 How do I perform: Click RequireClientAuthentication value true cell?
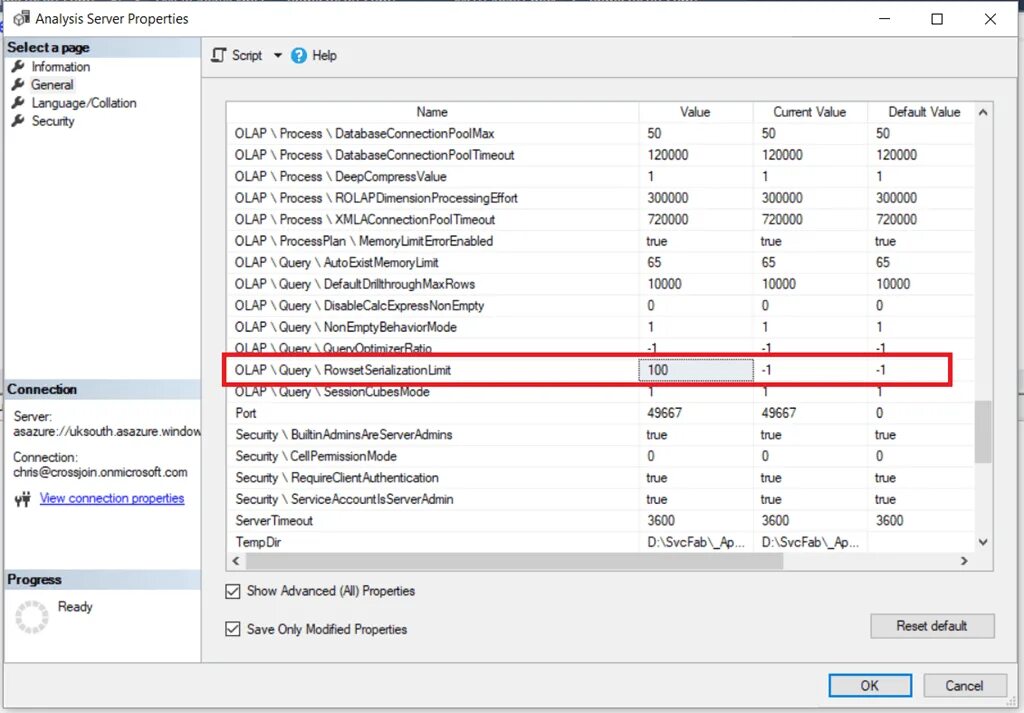pyautogui.click(x=696, y=478)
